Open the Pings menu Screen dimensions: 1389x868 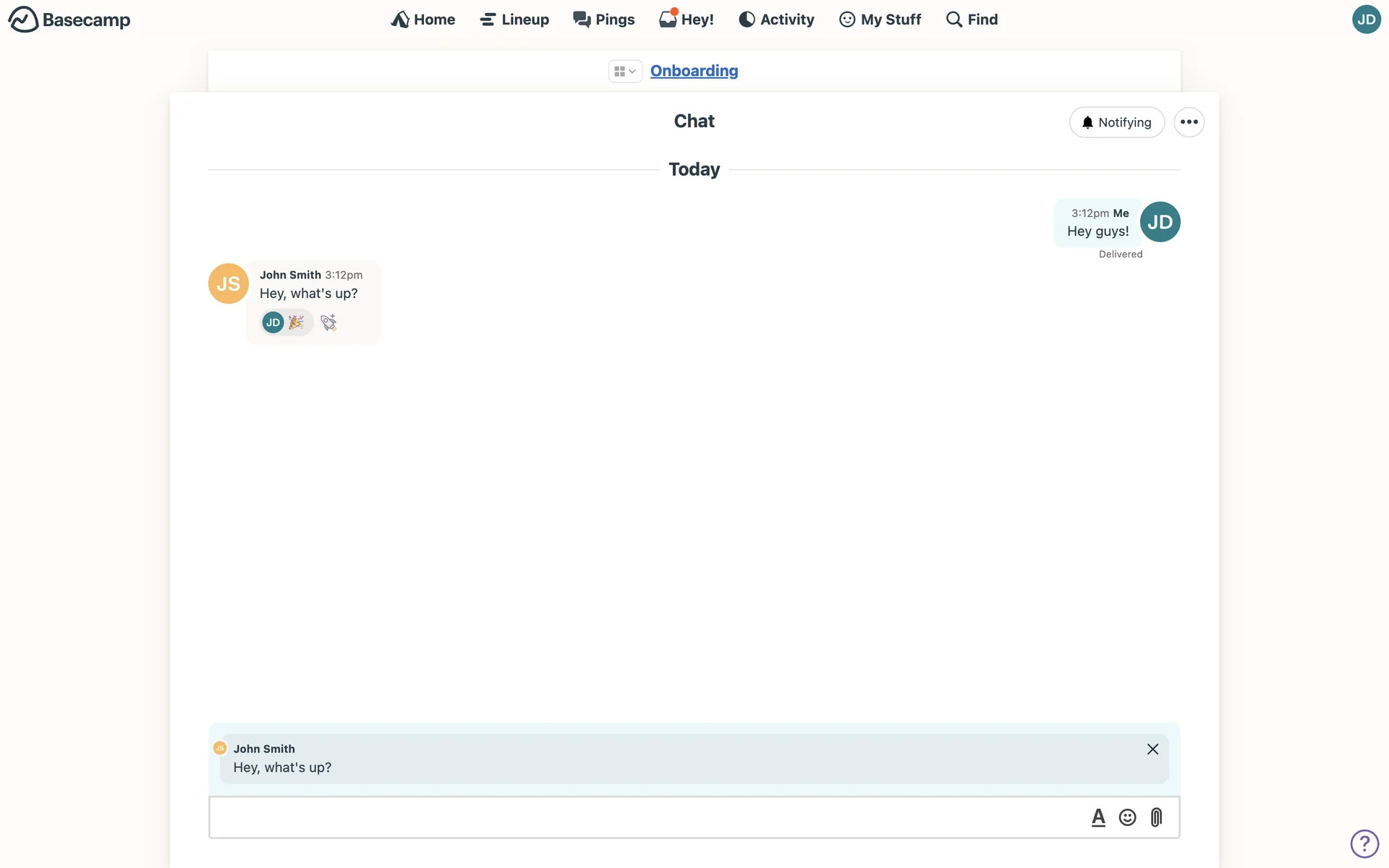(603, 20)
